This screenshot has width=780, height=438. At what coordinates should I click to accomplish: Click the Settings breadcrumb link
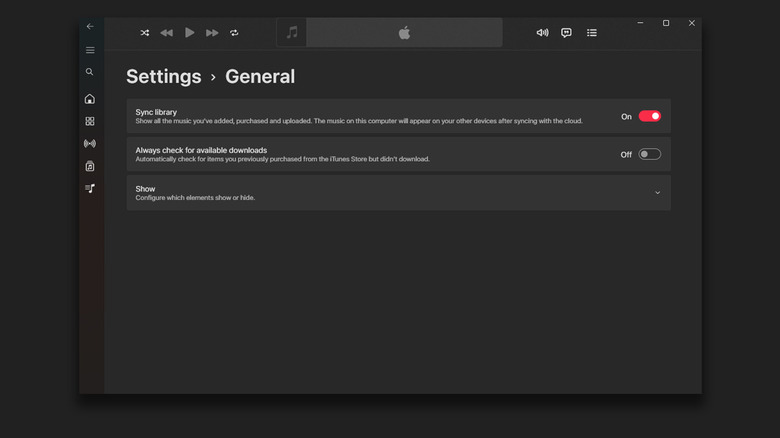coord(164,77)
